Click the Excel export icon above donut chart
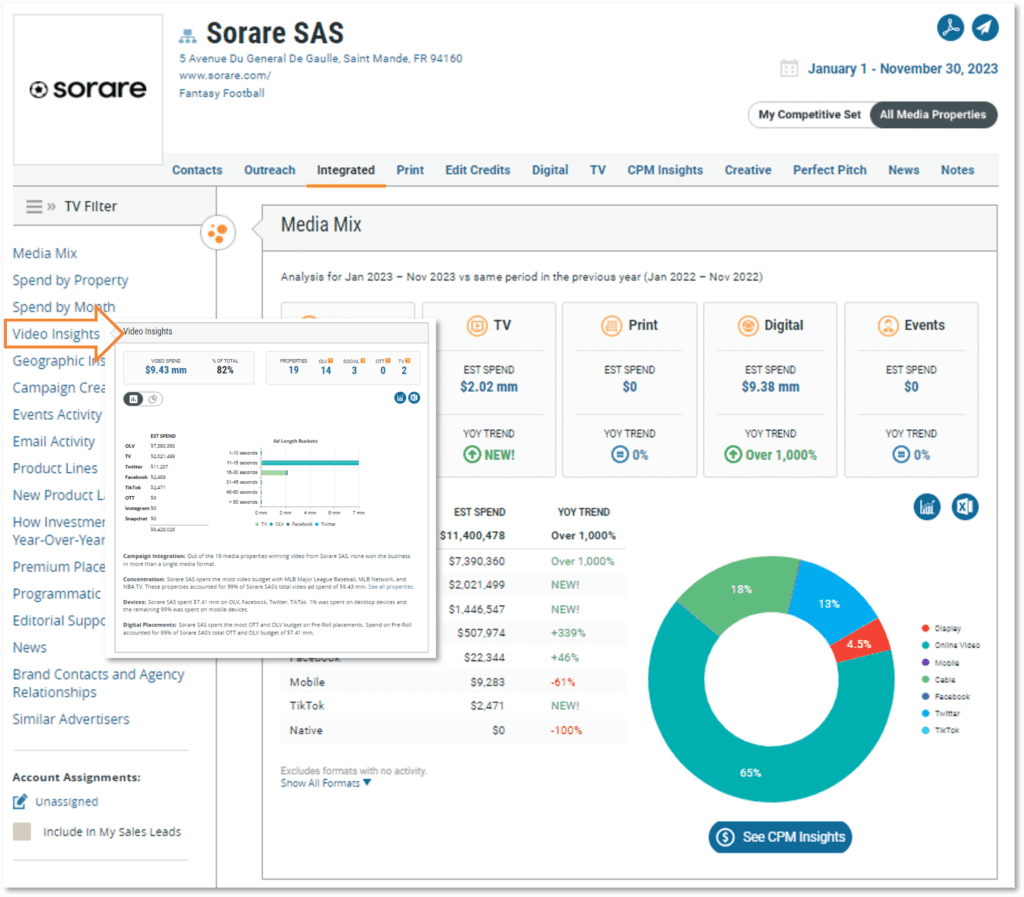Screen dimensions: 1024x897 [x=965, y=507]
